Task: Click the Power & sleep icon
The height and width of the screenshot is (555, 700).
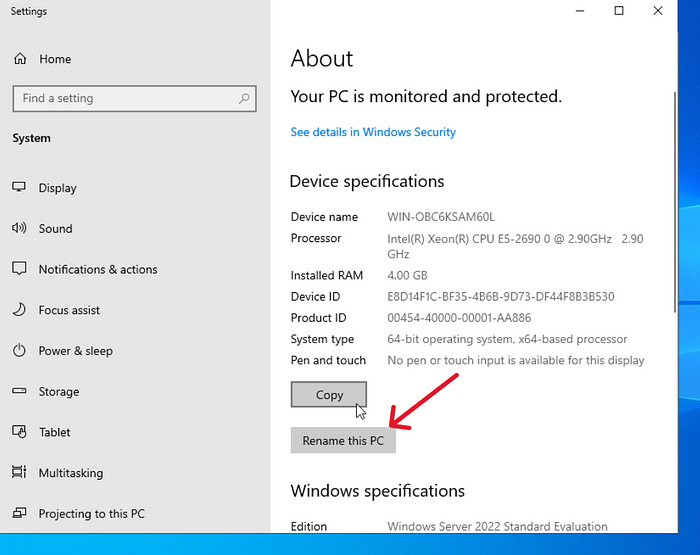Action: tap(19, 351)
